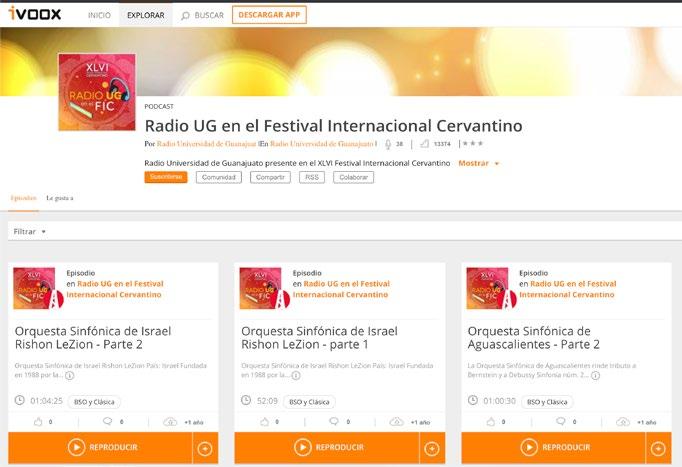
Task: Open title Orquesta Sinfónica de Israel Rishon LeZion - parte 1
Action: coord(319,338)
